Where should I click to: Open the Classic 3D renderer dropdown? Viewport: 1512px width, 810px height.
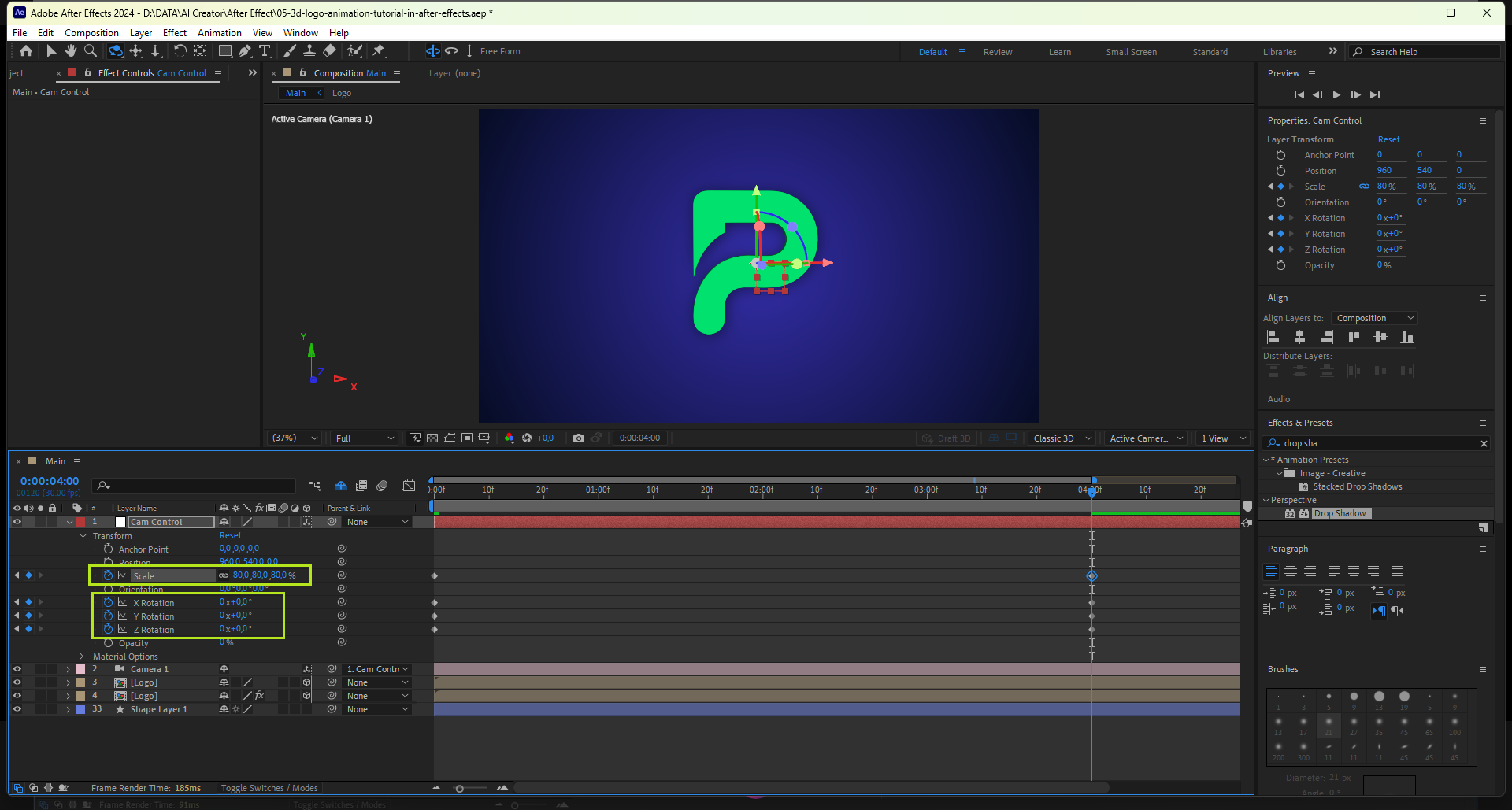1061,438
